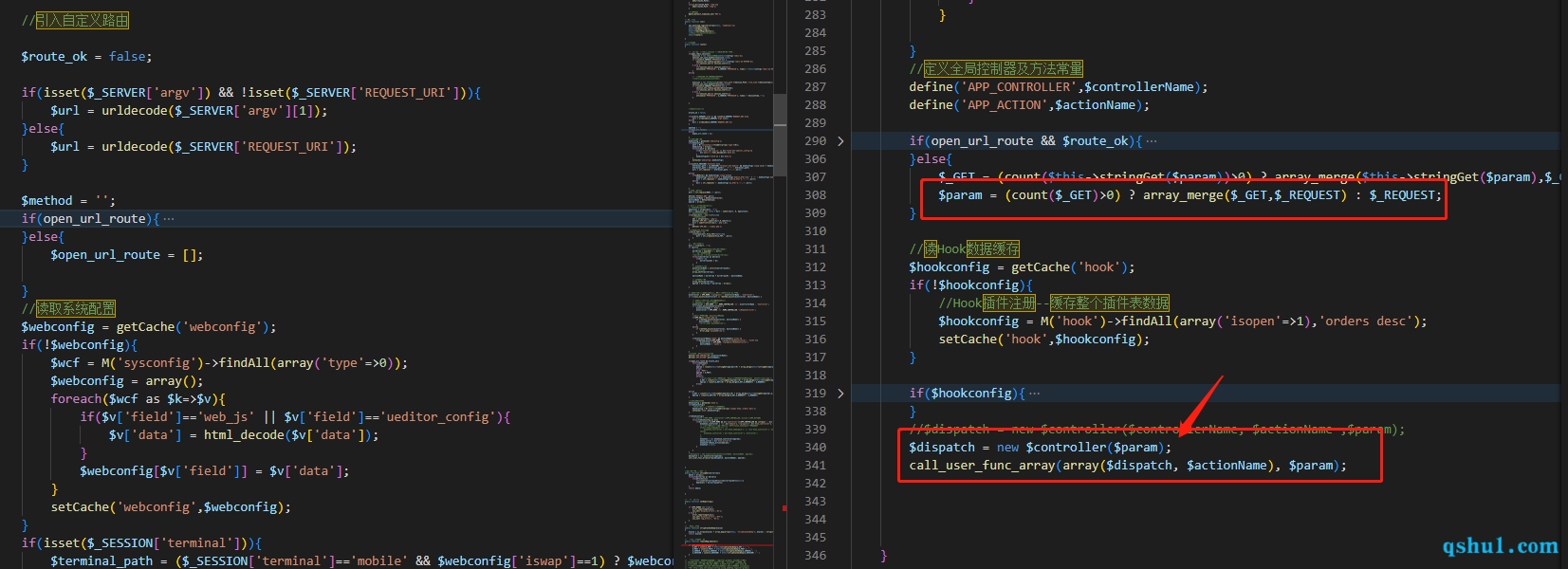The image size is (1568, 569).
Task: Click the $terminal_path assignment line
Action: pos(361,561)
